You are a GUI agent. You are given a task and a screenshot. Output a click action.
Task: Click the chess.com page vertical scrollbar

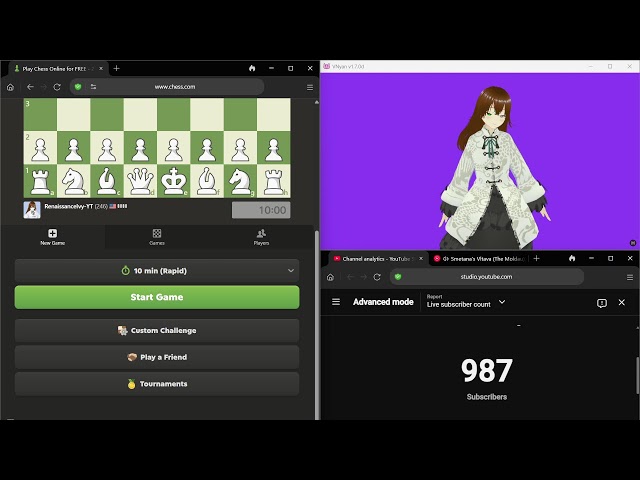pos(316,324)
